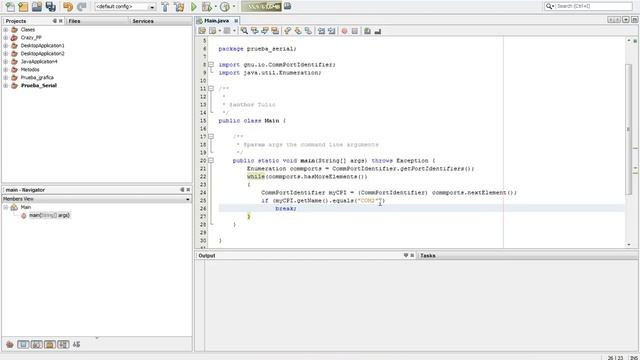Click Start Macro Recording red icon
Screen dimensions: 640x360
(344, 31)
